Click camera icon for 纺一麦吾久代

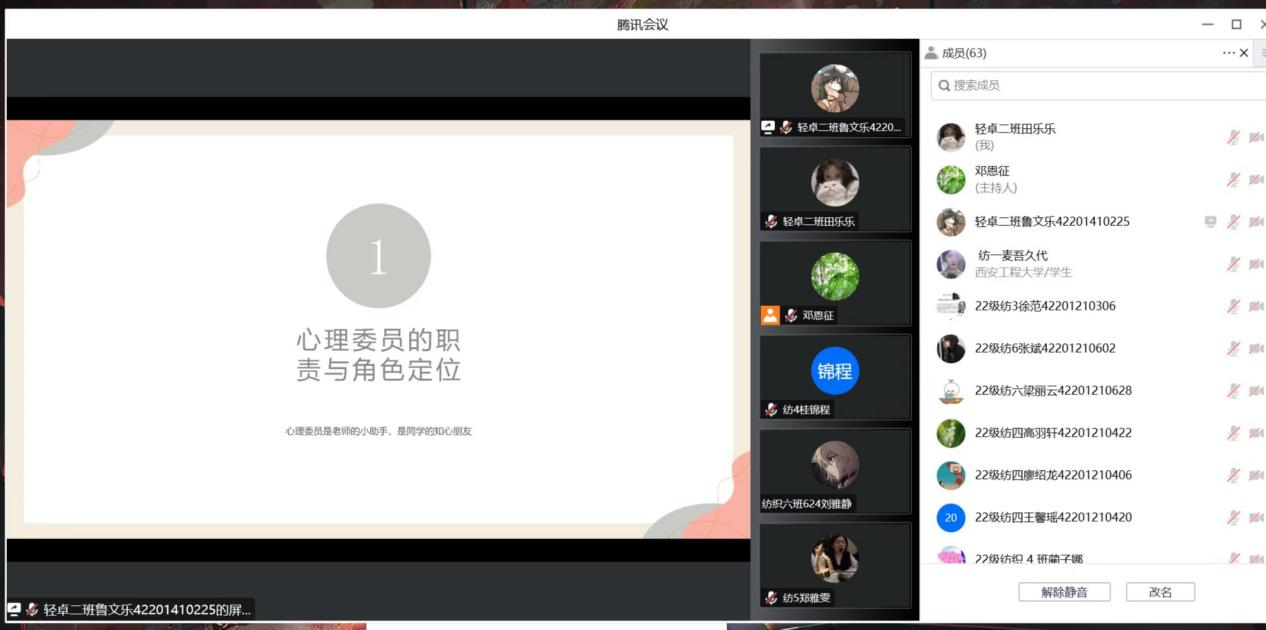(1255, 264)
